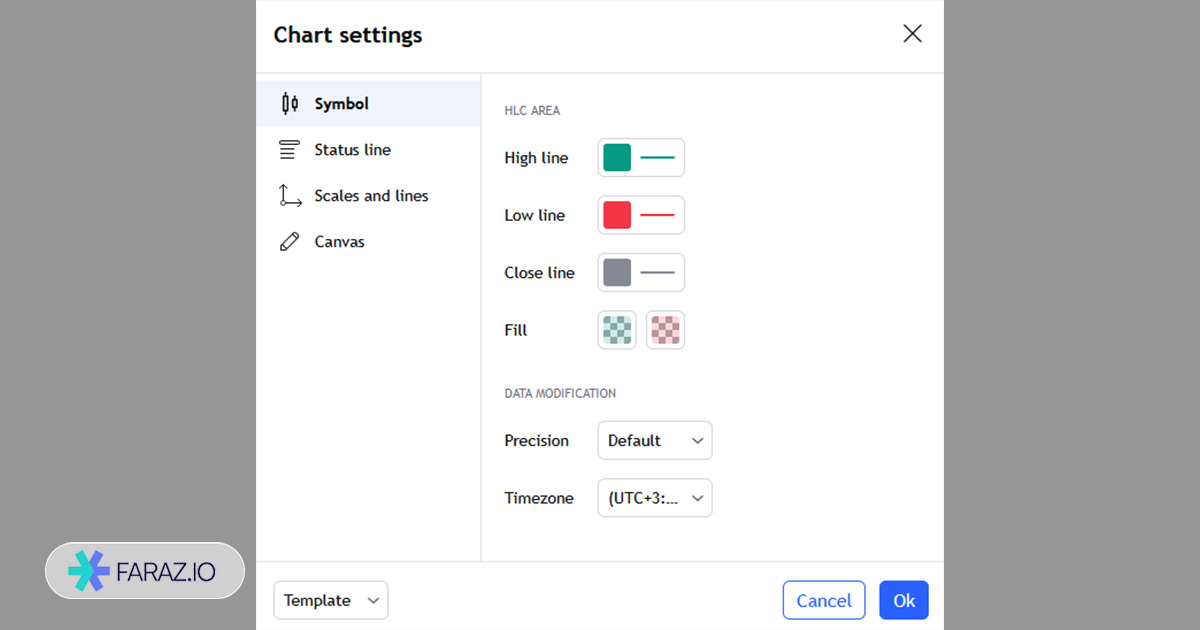Open High line green line style
The height and width of the screenshot is (630, 1200).
click(657, 158)
